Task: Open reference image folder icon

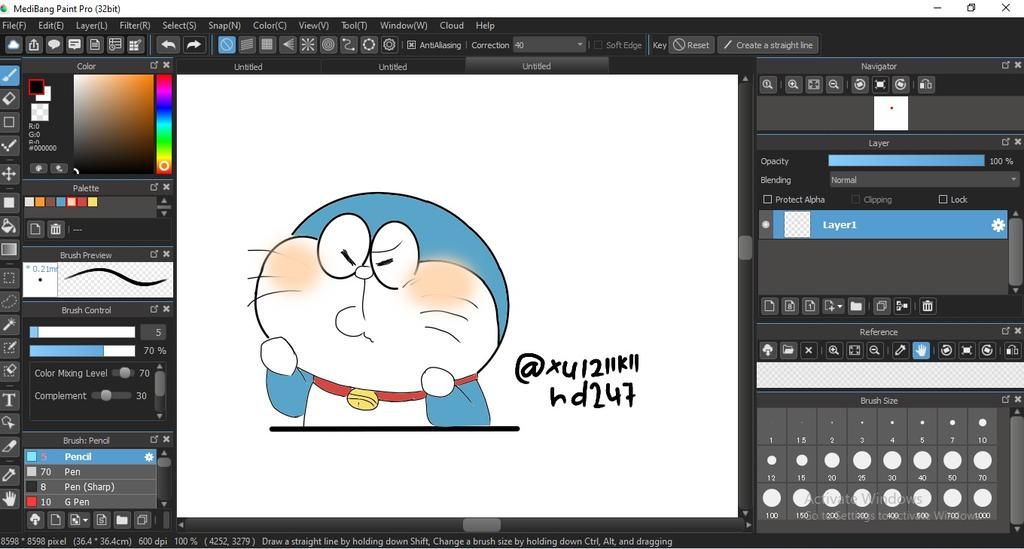Action: click(x=788, y=350)
